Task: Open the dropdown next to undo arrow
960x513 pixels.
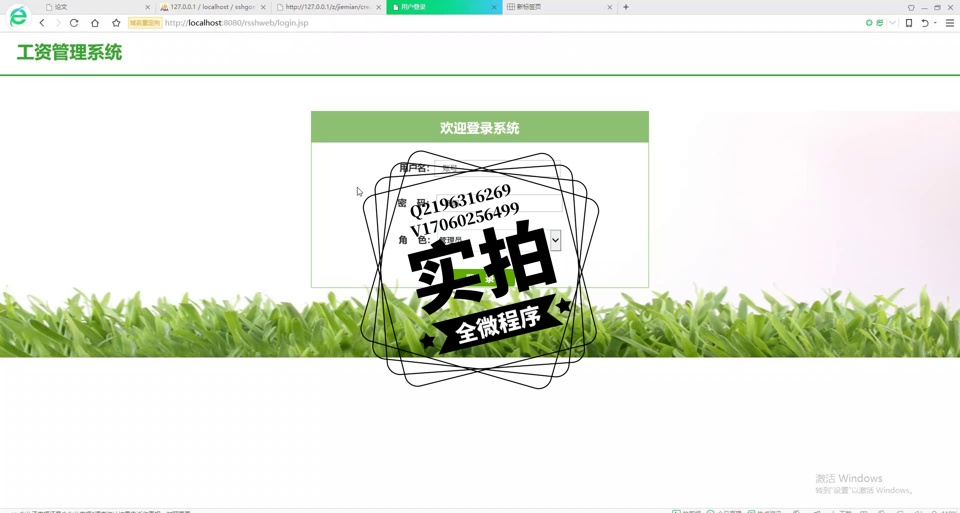Action: [x=935, y=23]
